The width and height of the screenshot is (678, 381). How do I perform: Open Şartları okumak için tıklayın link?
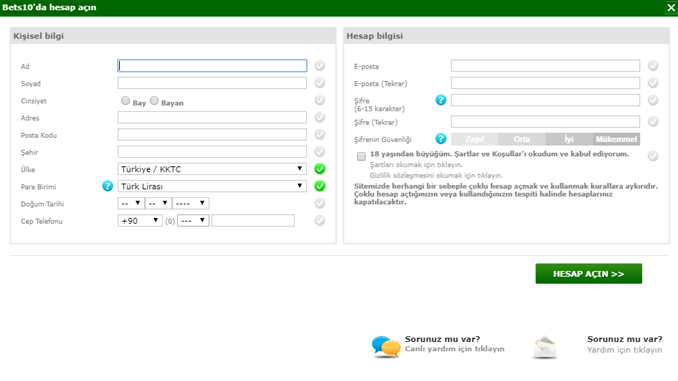pyautogui.click(x=416, y=165)
